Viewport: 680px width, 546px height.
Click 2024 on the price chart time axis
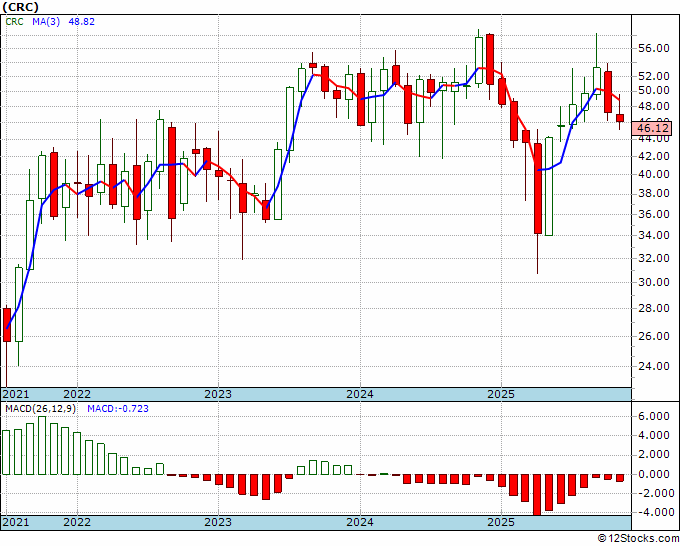(x=360, y=394)
